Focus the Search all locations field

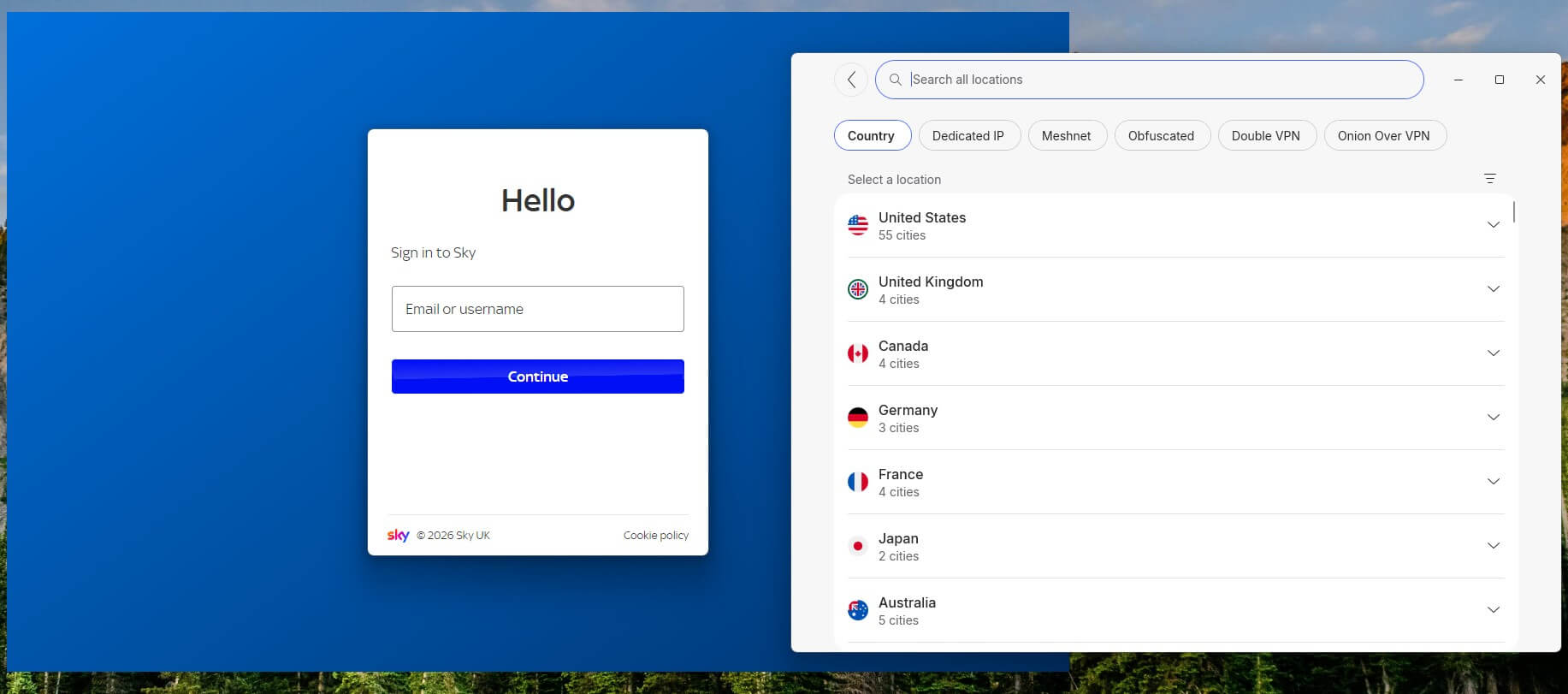pos(1150,80)
